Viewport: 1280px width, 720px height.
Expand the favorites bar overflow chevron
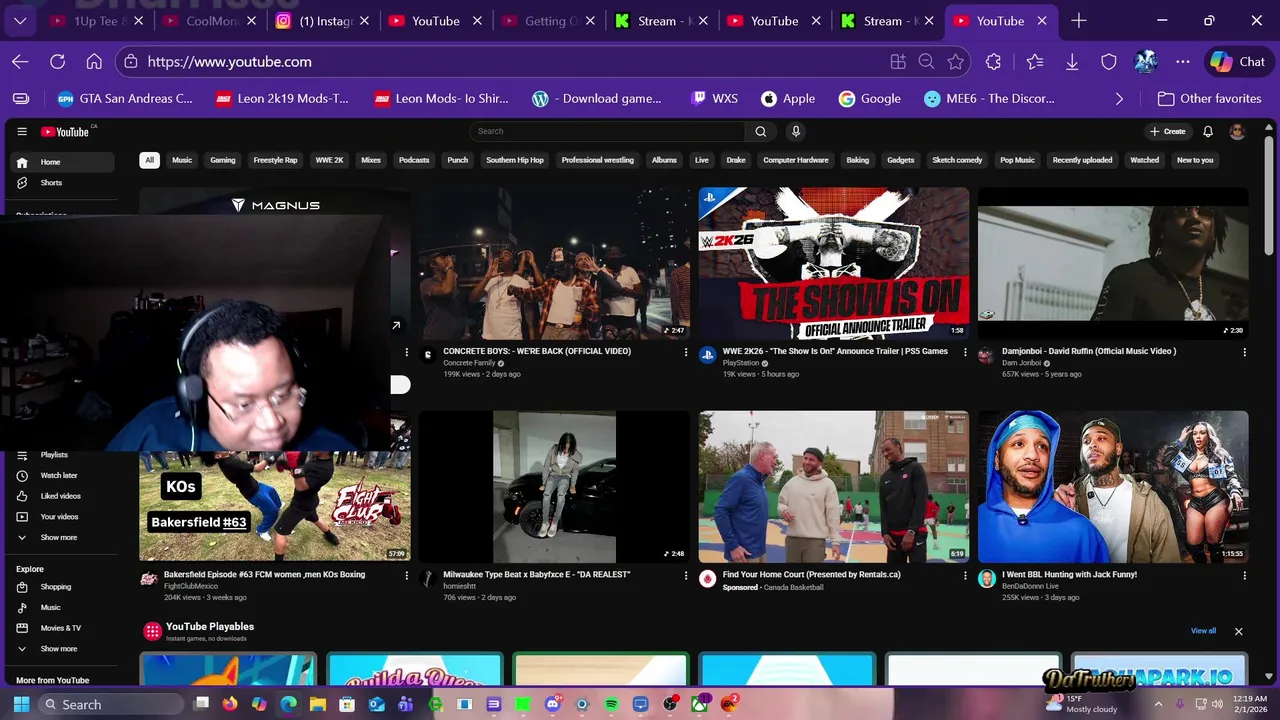tap(1119, 99)
